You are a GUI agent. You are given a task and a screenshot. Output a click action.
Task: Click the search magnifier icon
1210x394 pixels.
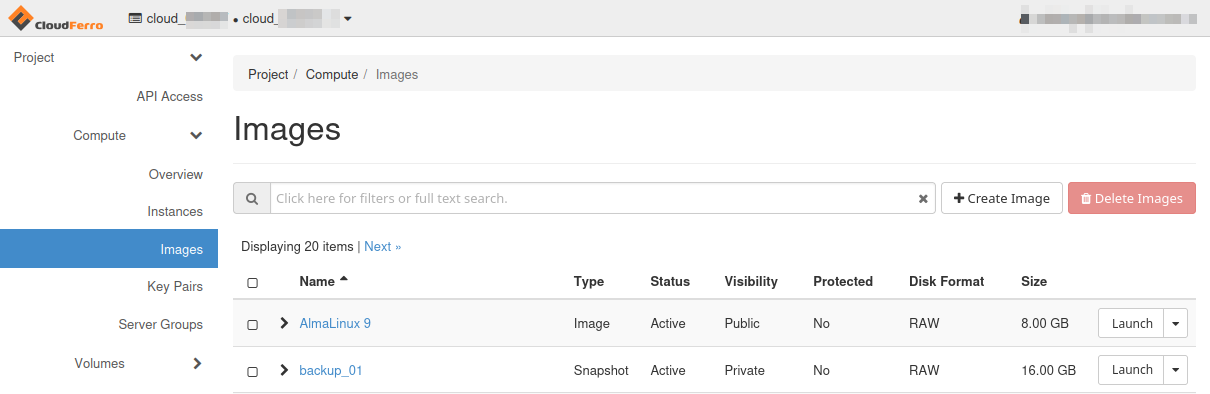tap(252, 198)
